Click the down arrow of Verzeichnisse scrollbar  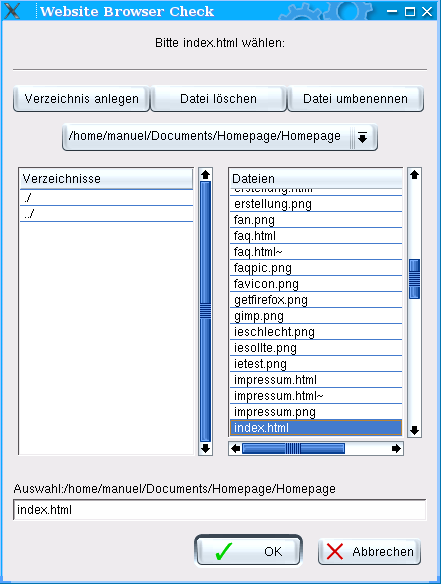[205, 448]
